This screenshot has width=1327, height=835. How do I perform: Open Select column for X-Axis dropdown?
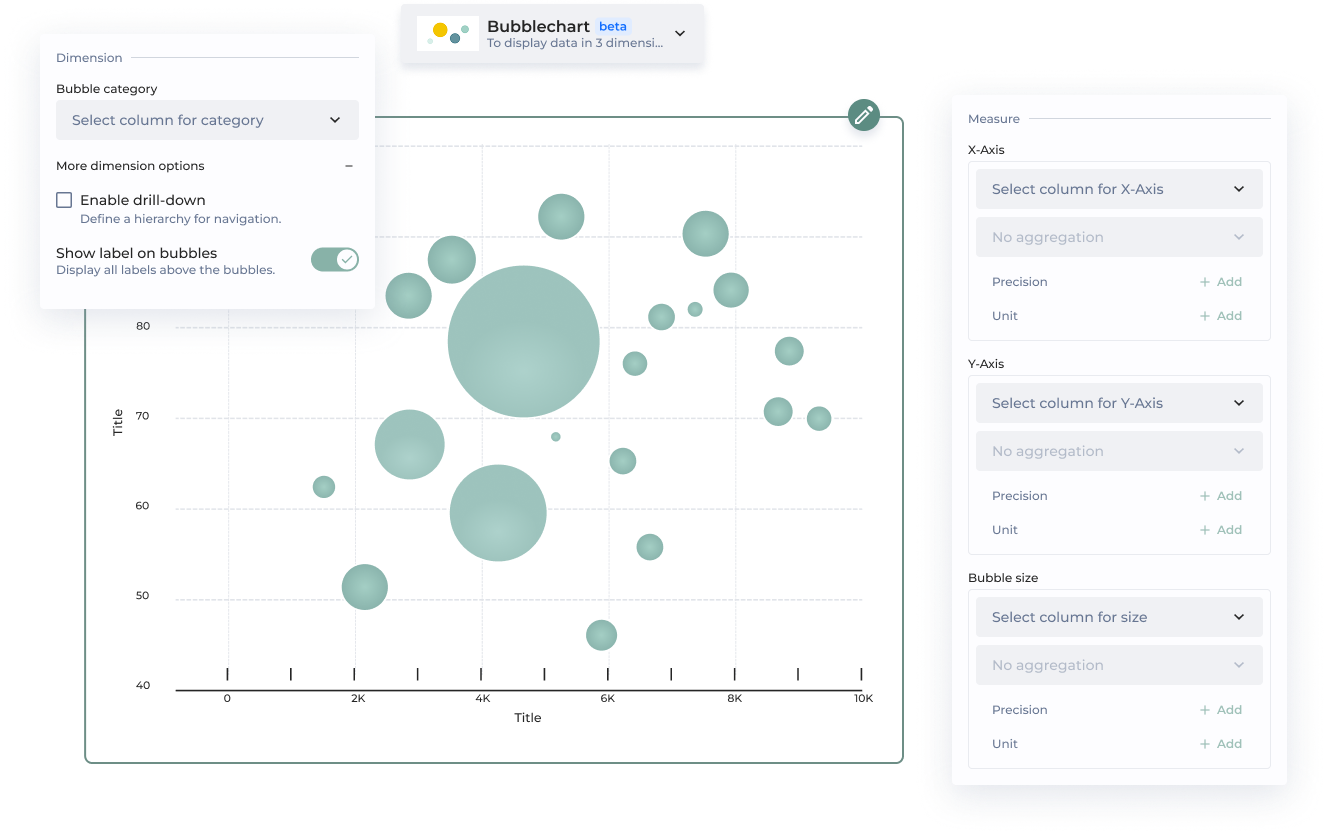[1118, 189]
